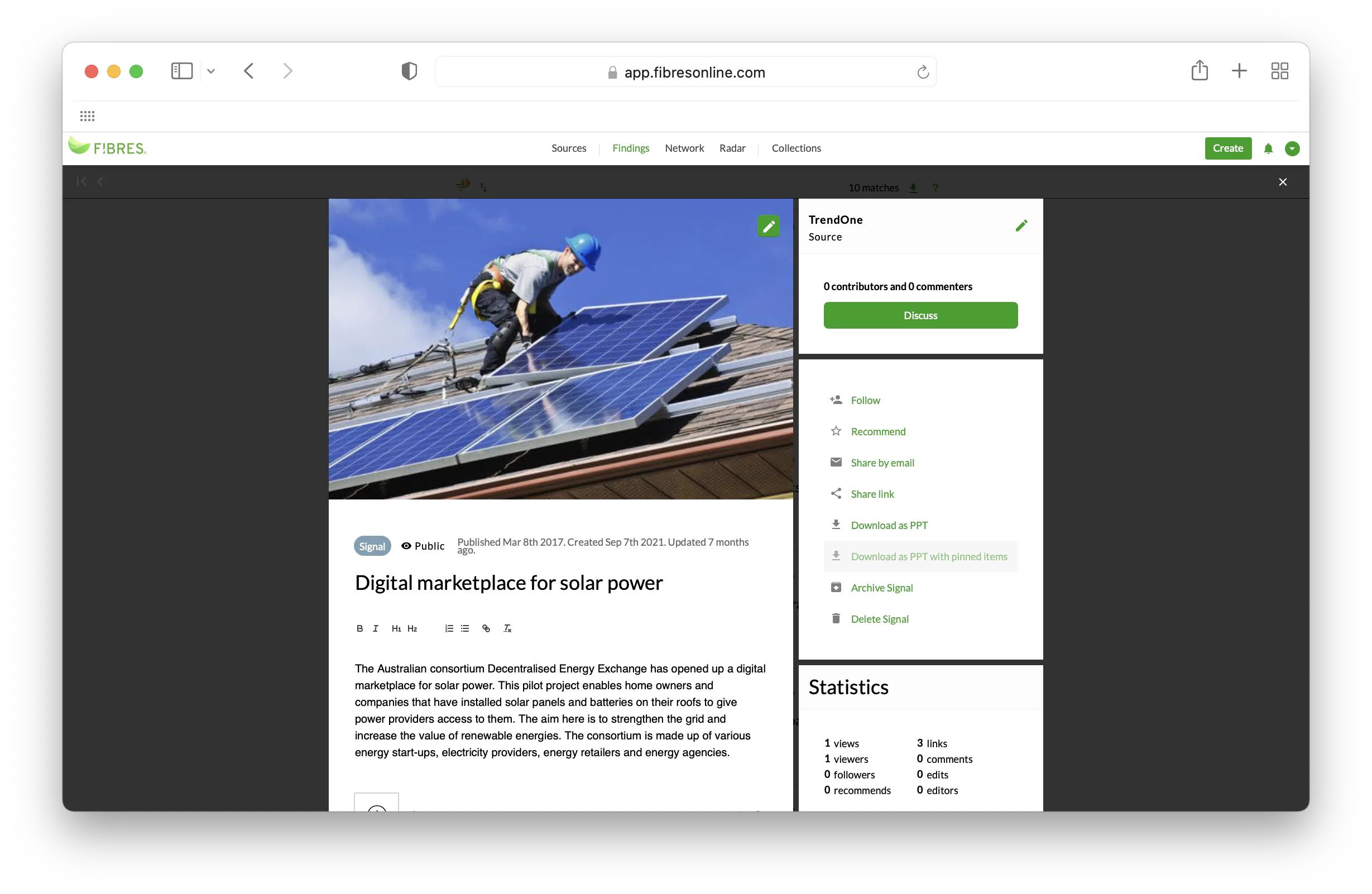The height and width of the screenshot is (894, 1372).
Task: Apply italic formatting
Action: point(375,628)
